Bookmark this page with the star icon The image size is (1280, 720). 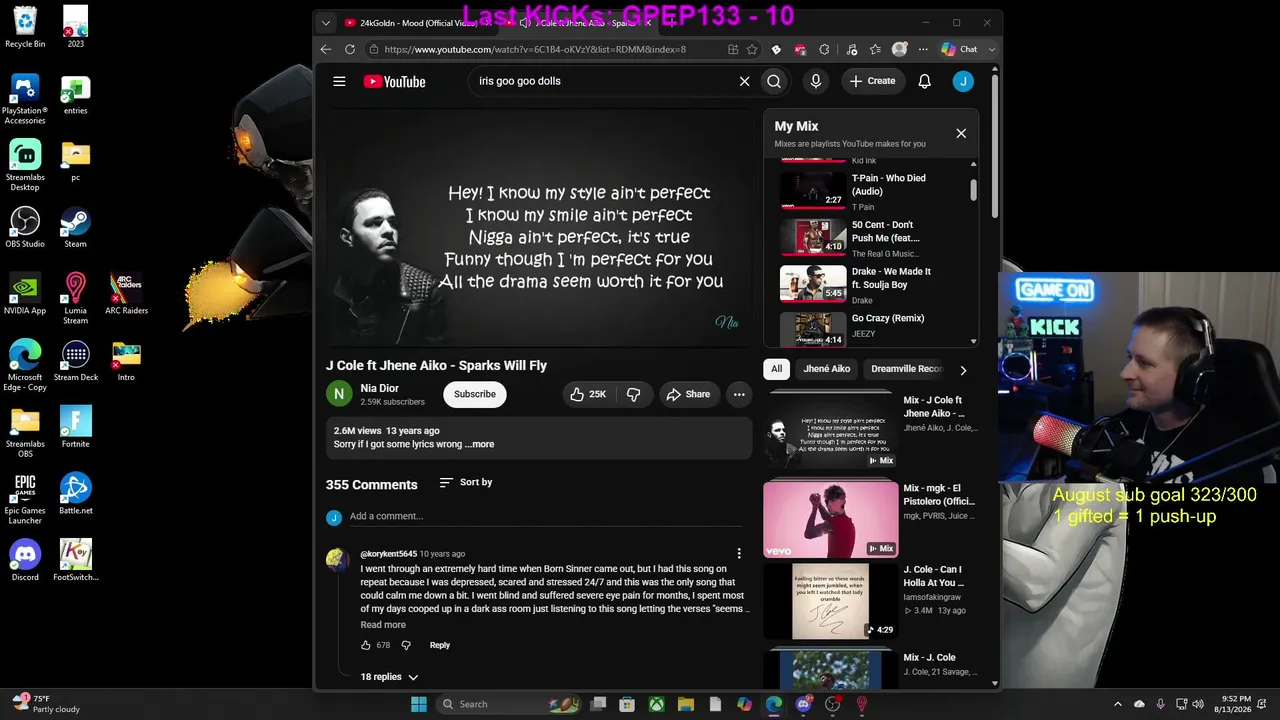click(752, 49)
